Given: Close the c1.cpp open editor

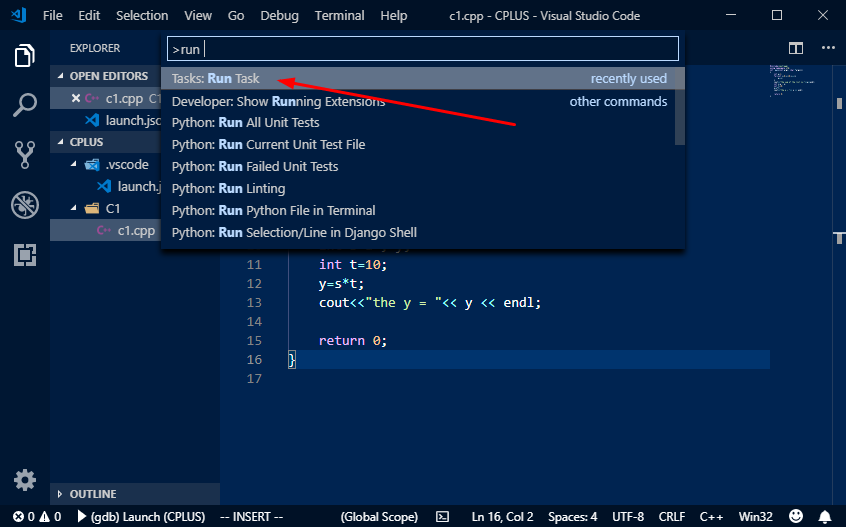Looking at the screenshot, I should tap(76, 98).
